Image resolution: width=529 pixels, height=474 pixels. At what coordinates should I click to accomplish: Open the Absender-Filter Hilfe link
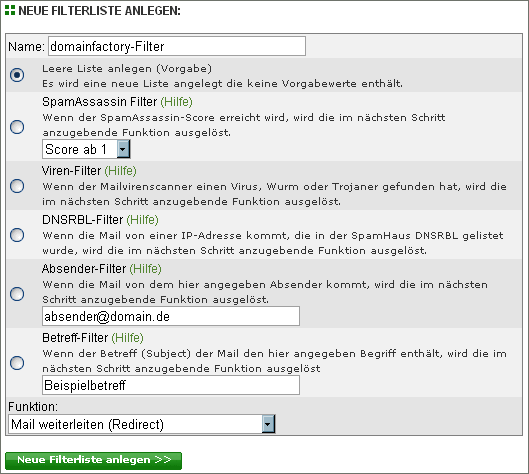click(x=145, y=269)
